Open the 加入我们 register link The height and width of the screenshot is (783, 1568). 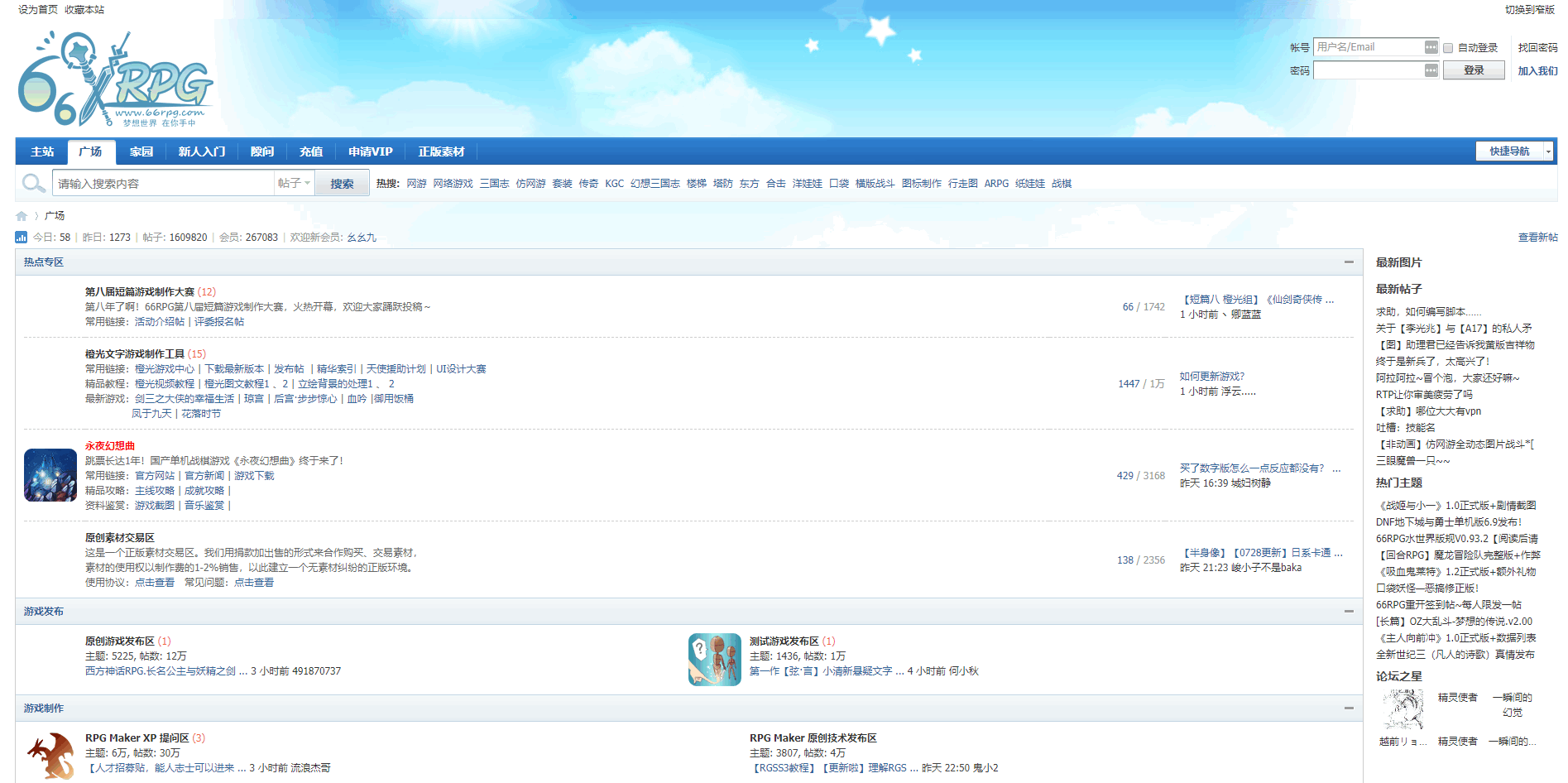coord(1537,71)
